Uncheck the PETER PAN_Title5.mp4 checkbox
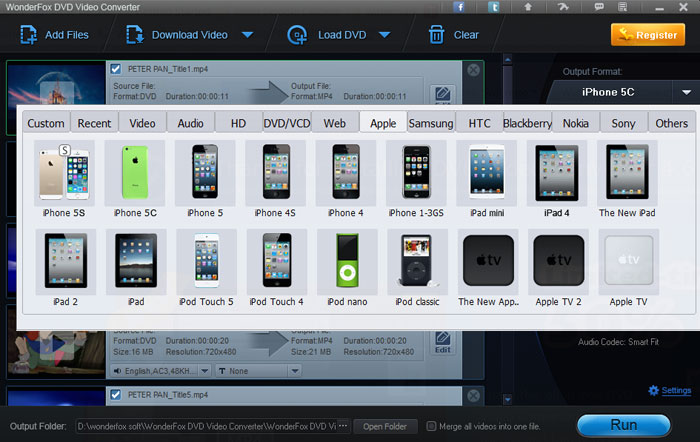Viewport: 700px width, 442px height. pos(116,395)
